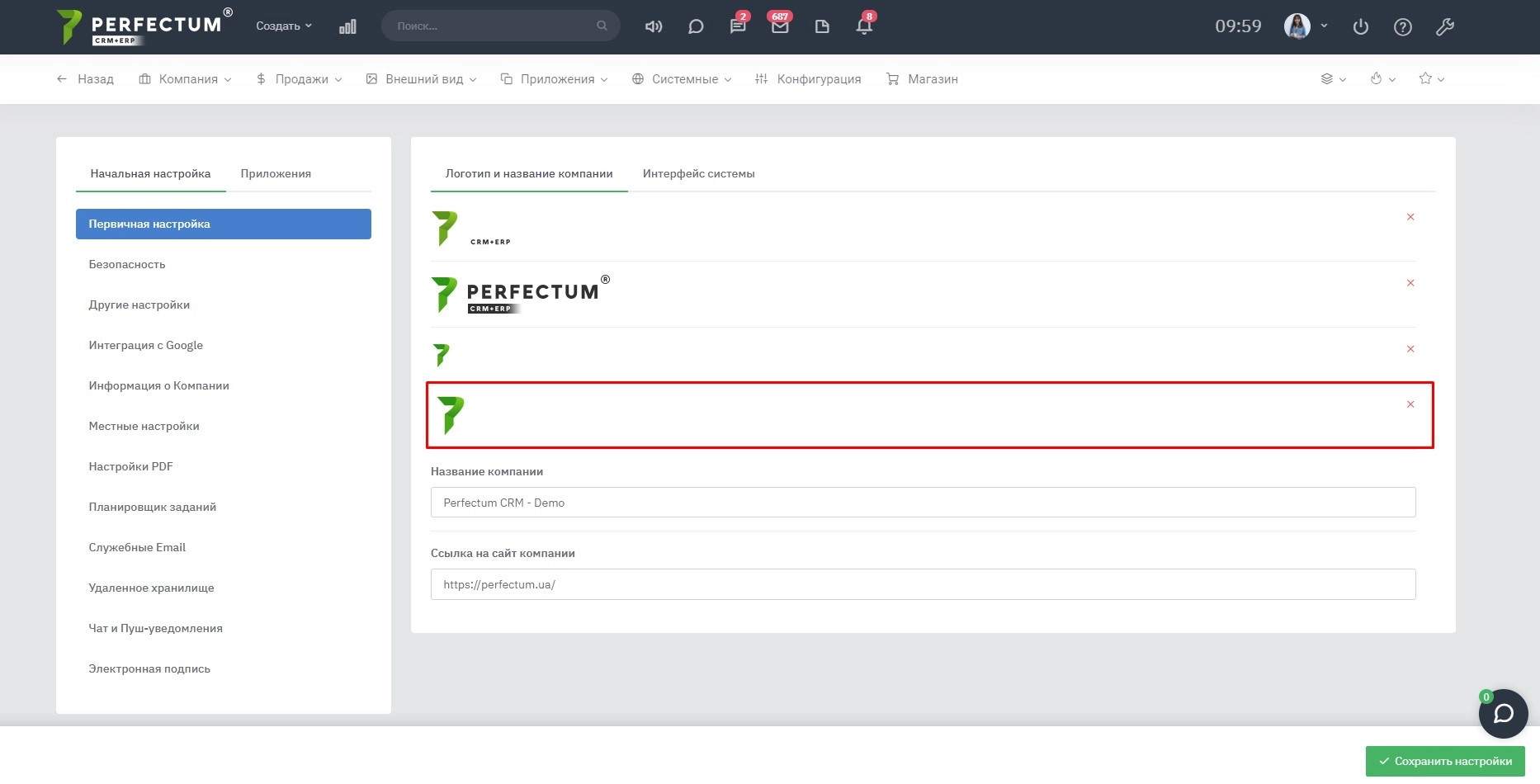Image resolution: width=1540 pixels, height=784 pixels.
Task: Switch to Приложения tab in left panel
Action: coord(276,174)
